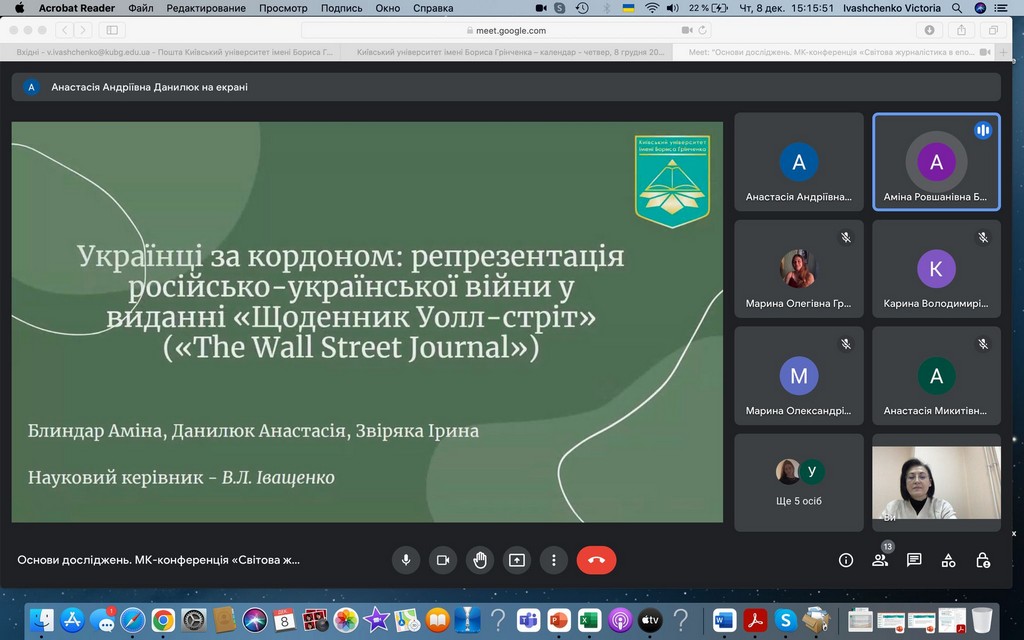Select Аміна Ровшанівна's video tile
Viewport: 1024px width, 640px height.
[936, 162]
